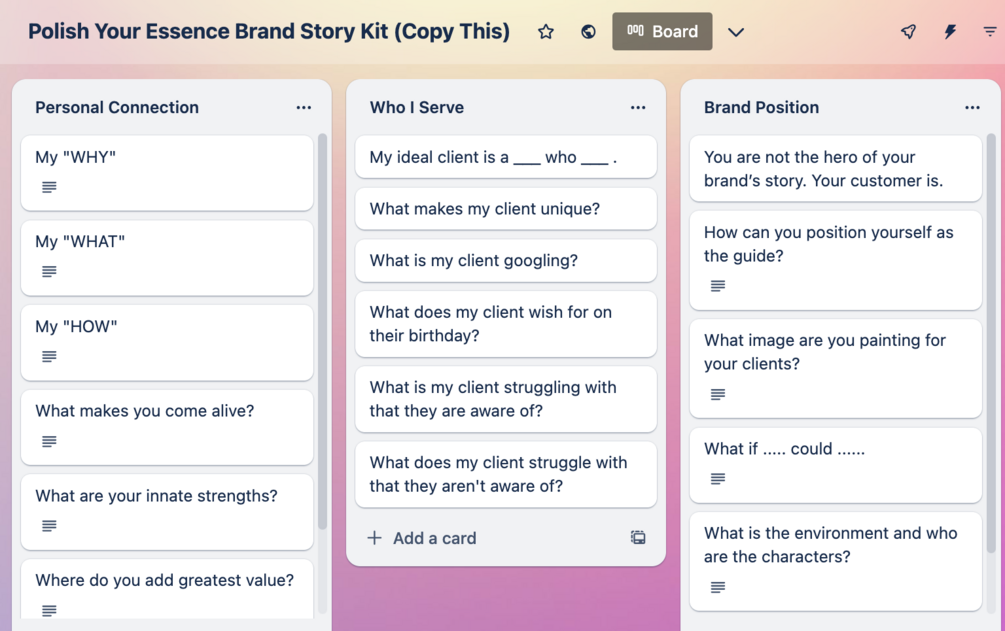The height and width of the screenshot is (631, 1005).
Task: Open the Power-Ups rocket icon
Action: coord(908,32)
